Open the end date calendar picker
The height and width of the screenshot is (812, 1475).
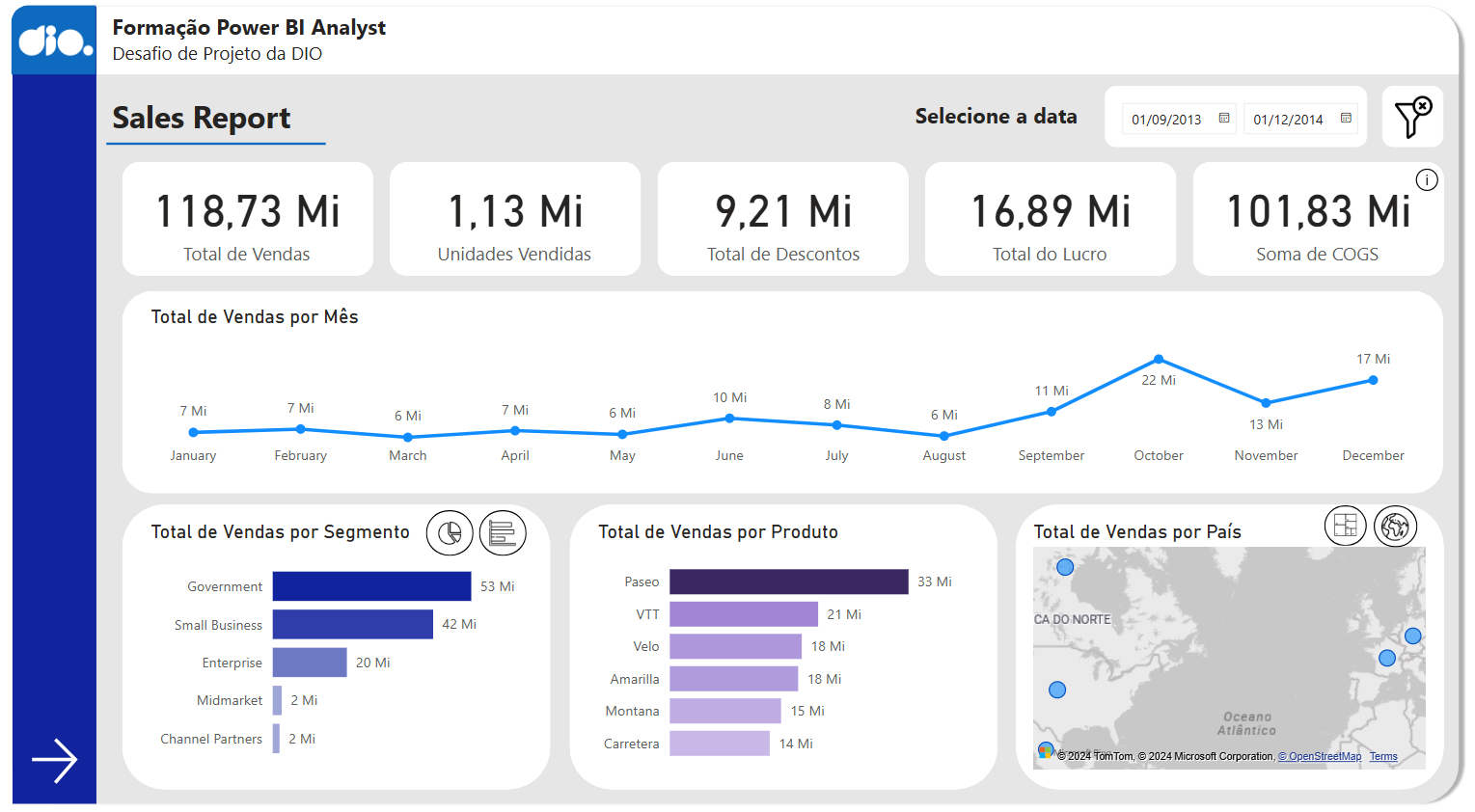click(x=1346, y=119)
